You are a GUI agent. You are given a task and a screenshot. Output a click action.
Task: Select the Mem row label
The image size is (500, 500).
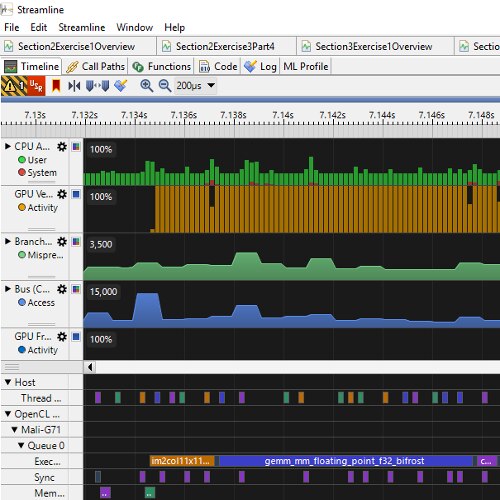[x=49, y=493]
